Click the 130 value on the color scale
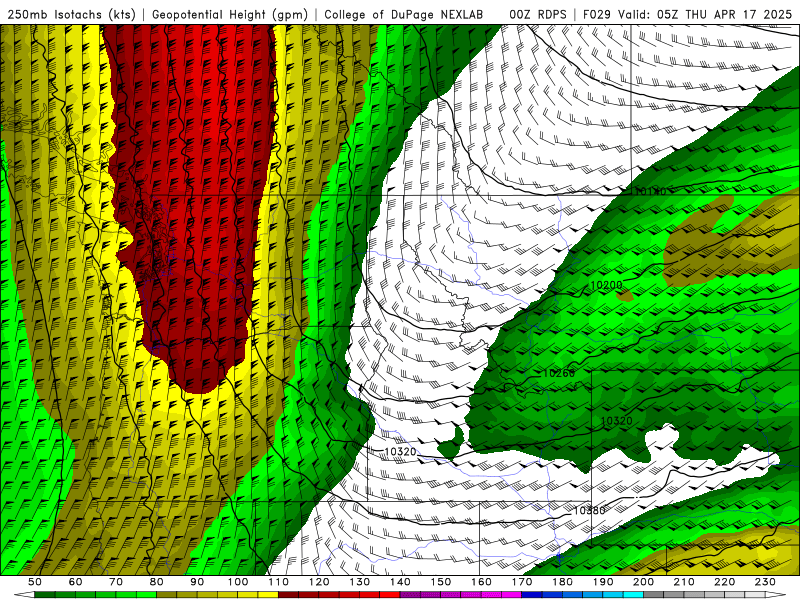 (360, 582)
